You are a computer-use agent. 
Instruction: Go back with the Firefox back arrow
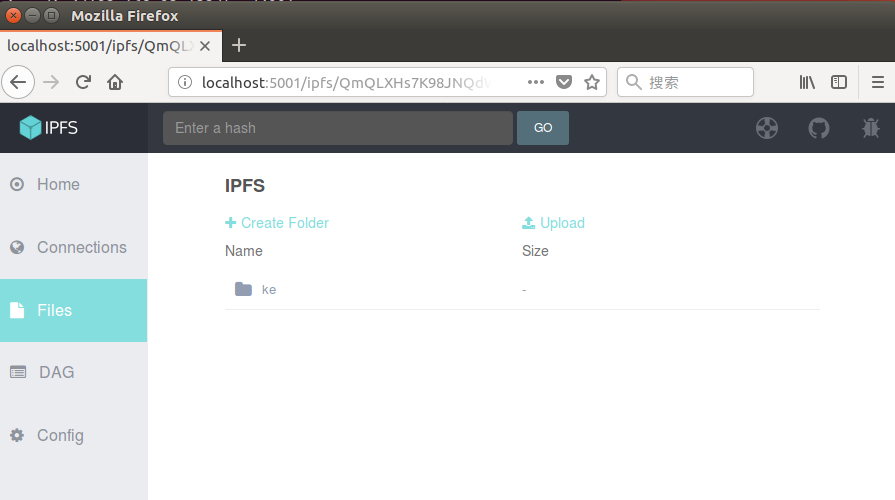[18, 82]
